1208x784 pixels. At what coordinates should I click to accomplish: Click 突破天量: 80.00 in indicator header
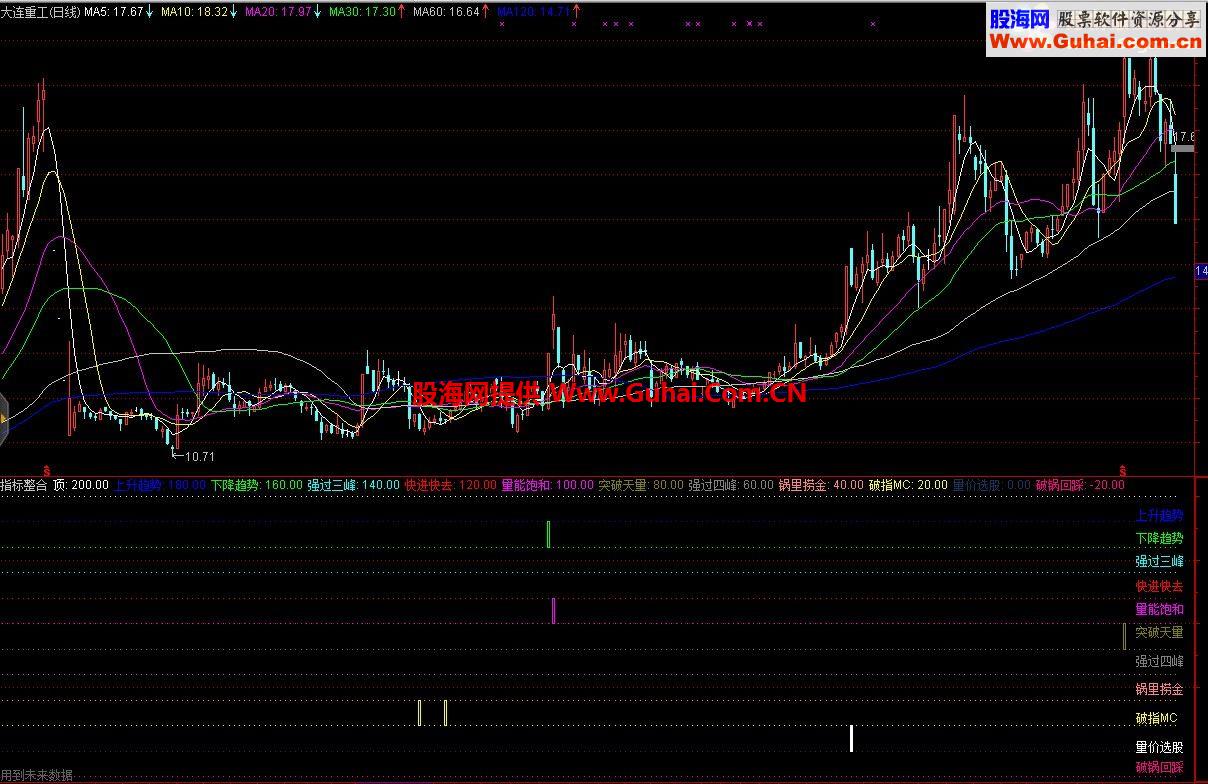(x=641, y=485)
